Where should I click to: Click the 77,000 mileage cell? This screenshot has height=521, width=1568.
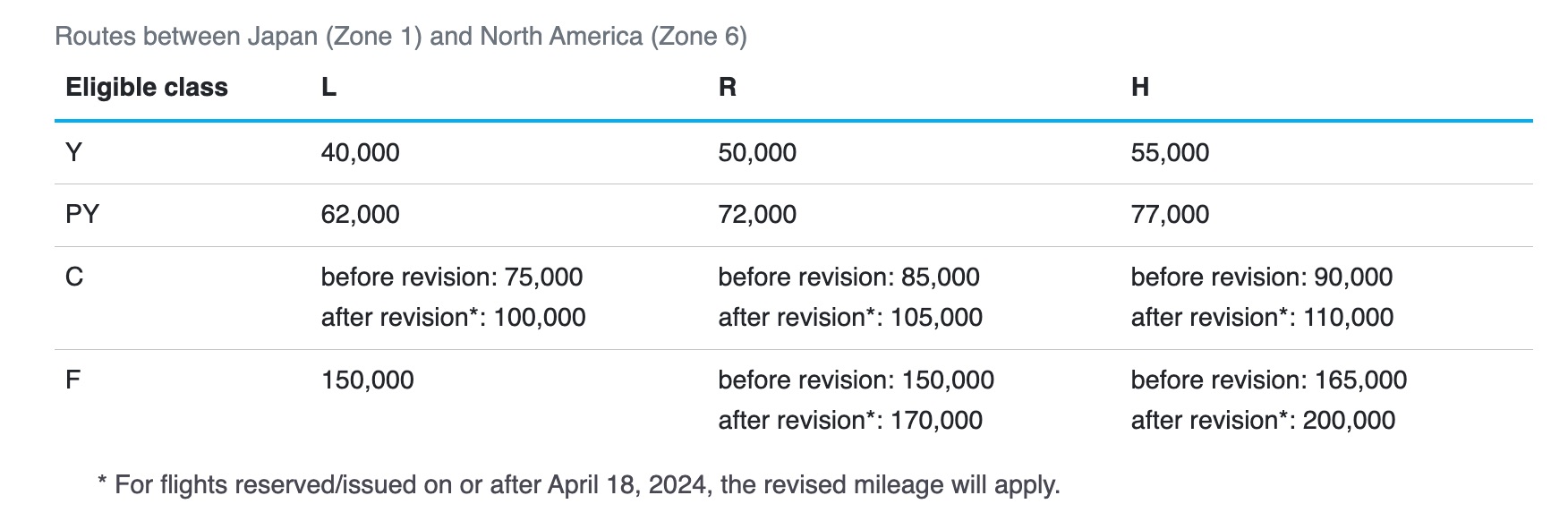click(1170, 215)
